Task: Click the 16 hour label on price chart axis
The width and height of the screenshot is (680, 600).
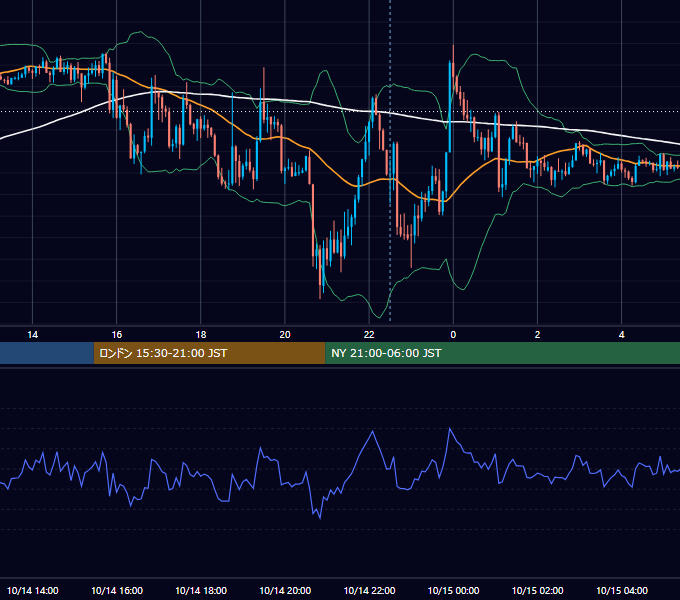Action: (x=117, y=334)
